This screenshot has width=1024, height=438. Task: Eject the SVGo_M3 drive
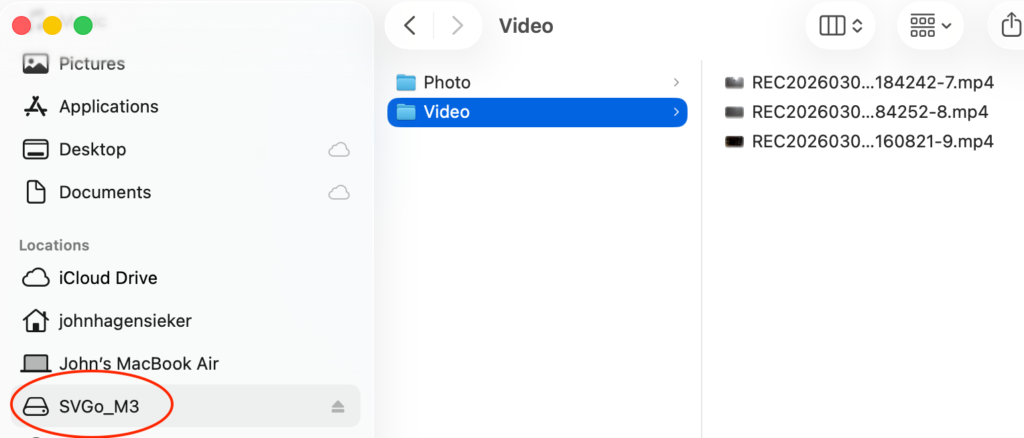(x=338, y=406)
